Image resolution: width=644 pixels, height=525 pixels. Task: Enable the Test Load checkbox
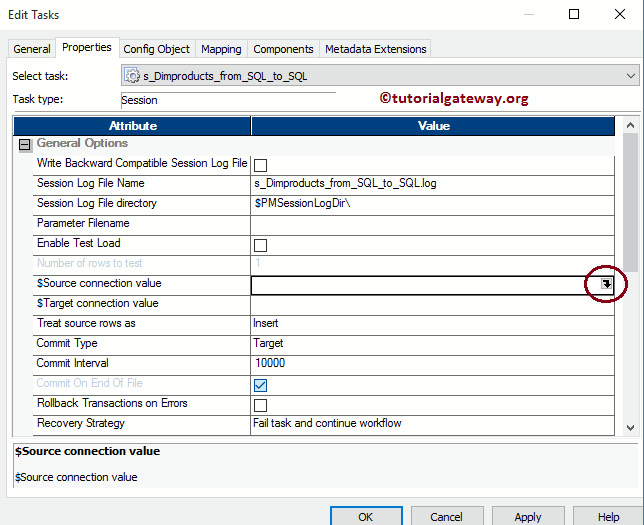pyautogui.click(x=260, y=245)
